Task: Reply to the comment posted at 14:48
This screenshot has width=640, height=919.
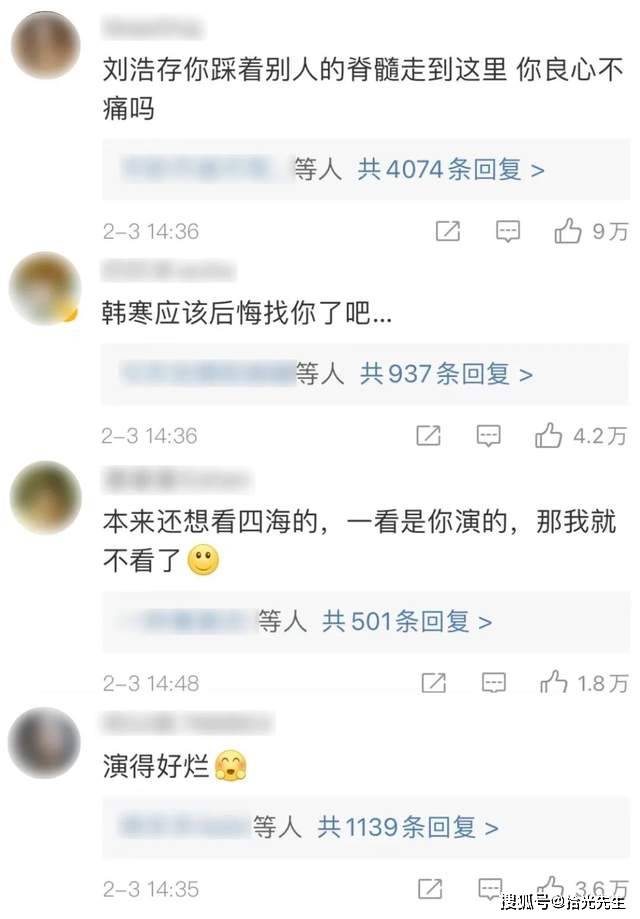Action: 493,683
